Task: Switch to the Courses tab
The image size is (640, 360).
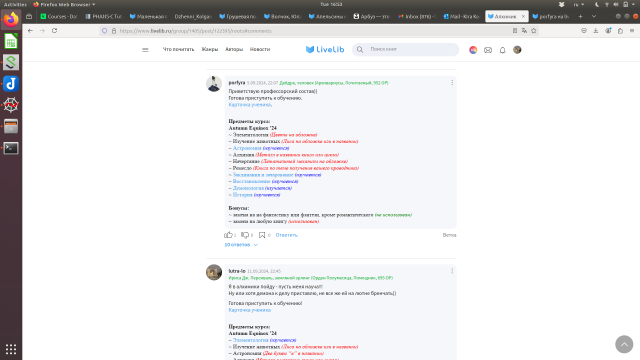Action: (59, 16)
